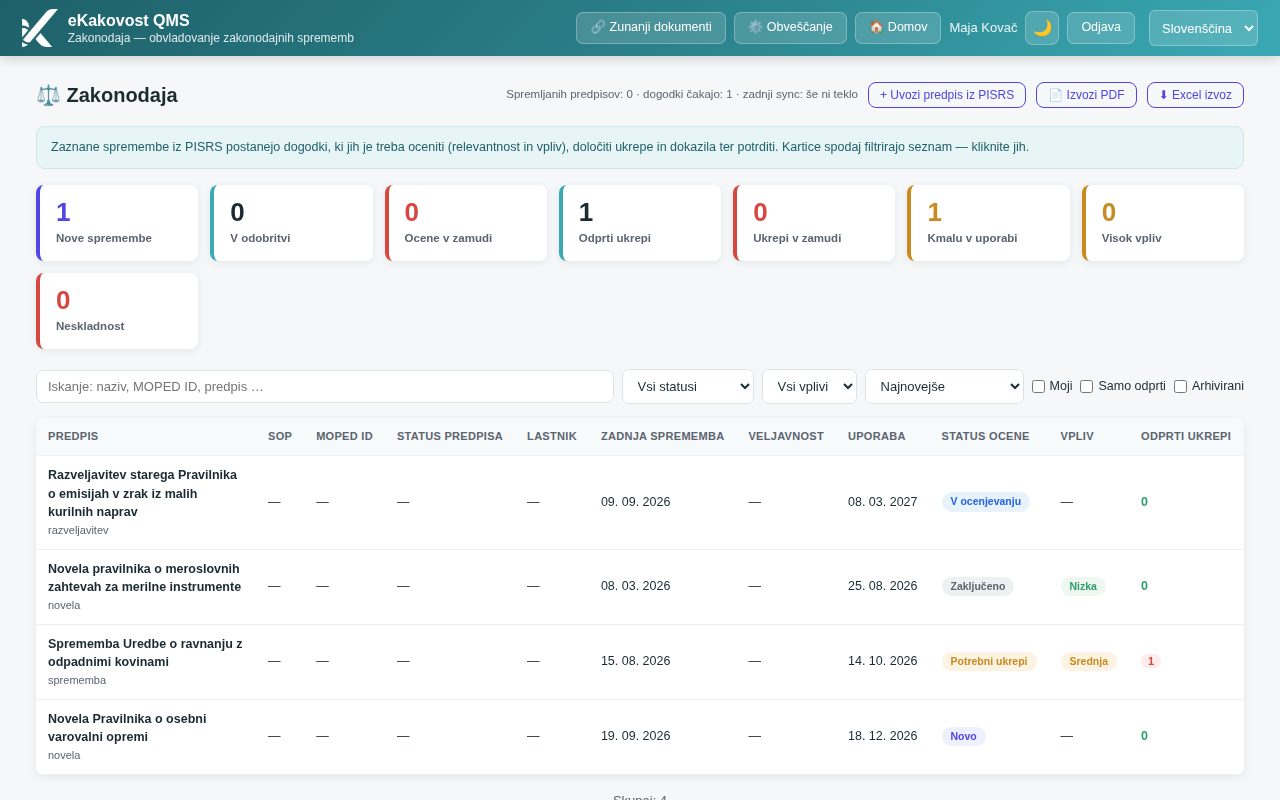
Task: Import a regulation with Uvozi predpis iz PISRS
Action: pyautogui.click(x=947, y=95)
